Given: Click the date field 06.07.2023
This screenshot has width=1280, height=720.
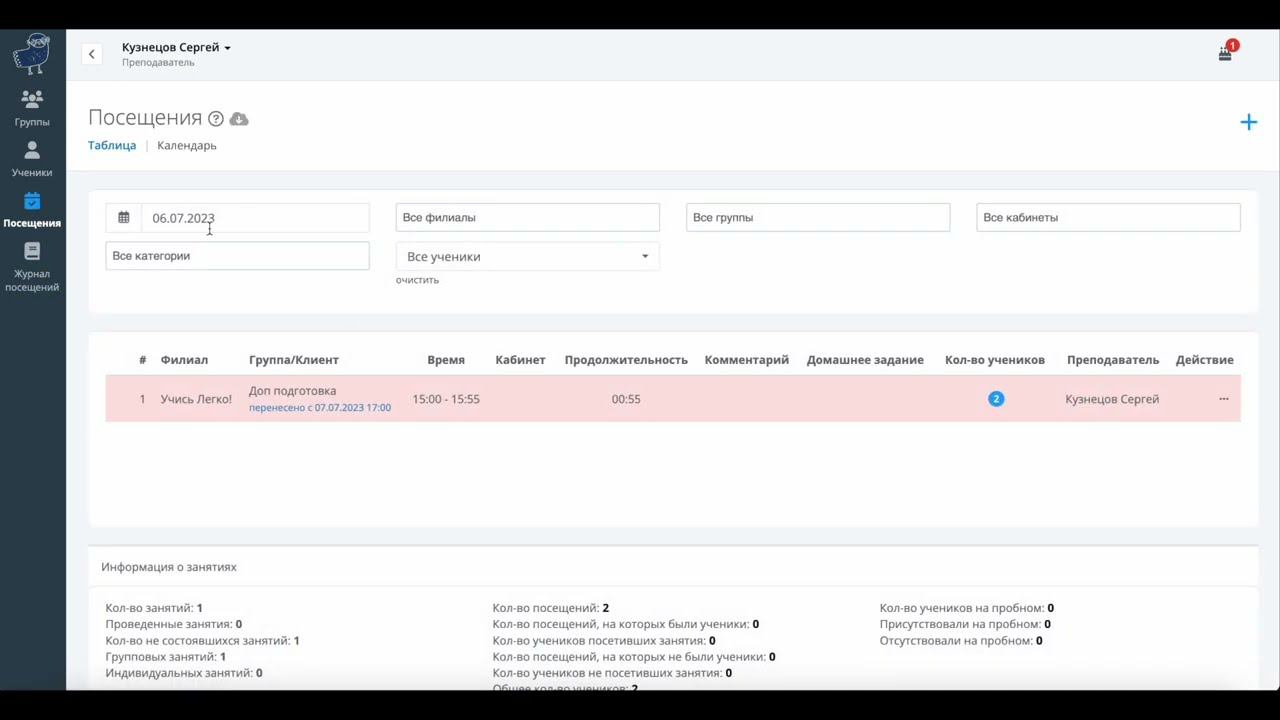Looking at the screenshot, I should pyautogui.click(x=255, y=218).
